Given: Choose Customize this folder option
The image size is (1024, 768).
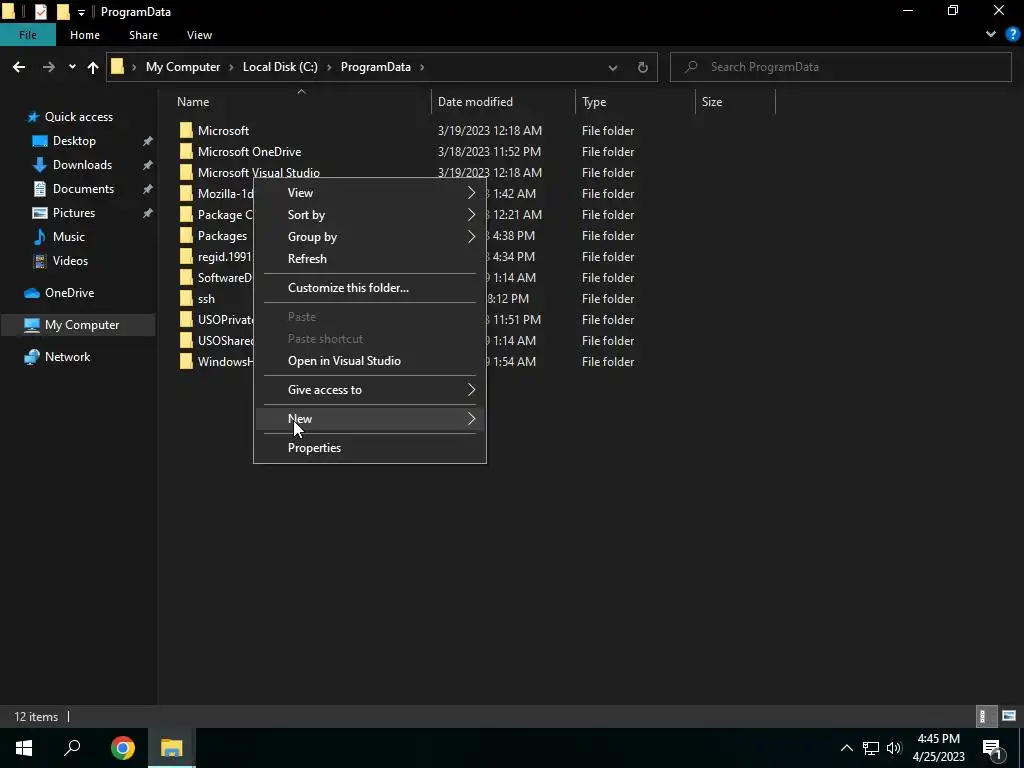Looking at the screenshot, I should coord(370,288).
